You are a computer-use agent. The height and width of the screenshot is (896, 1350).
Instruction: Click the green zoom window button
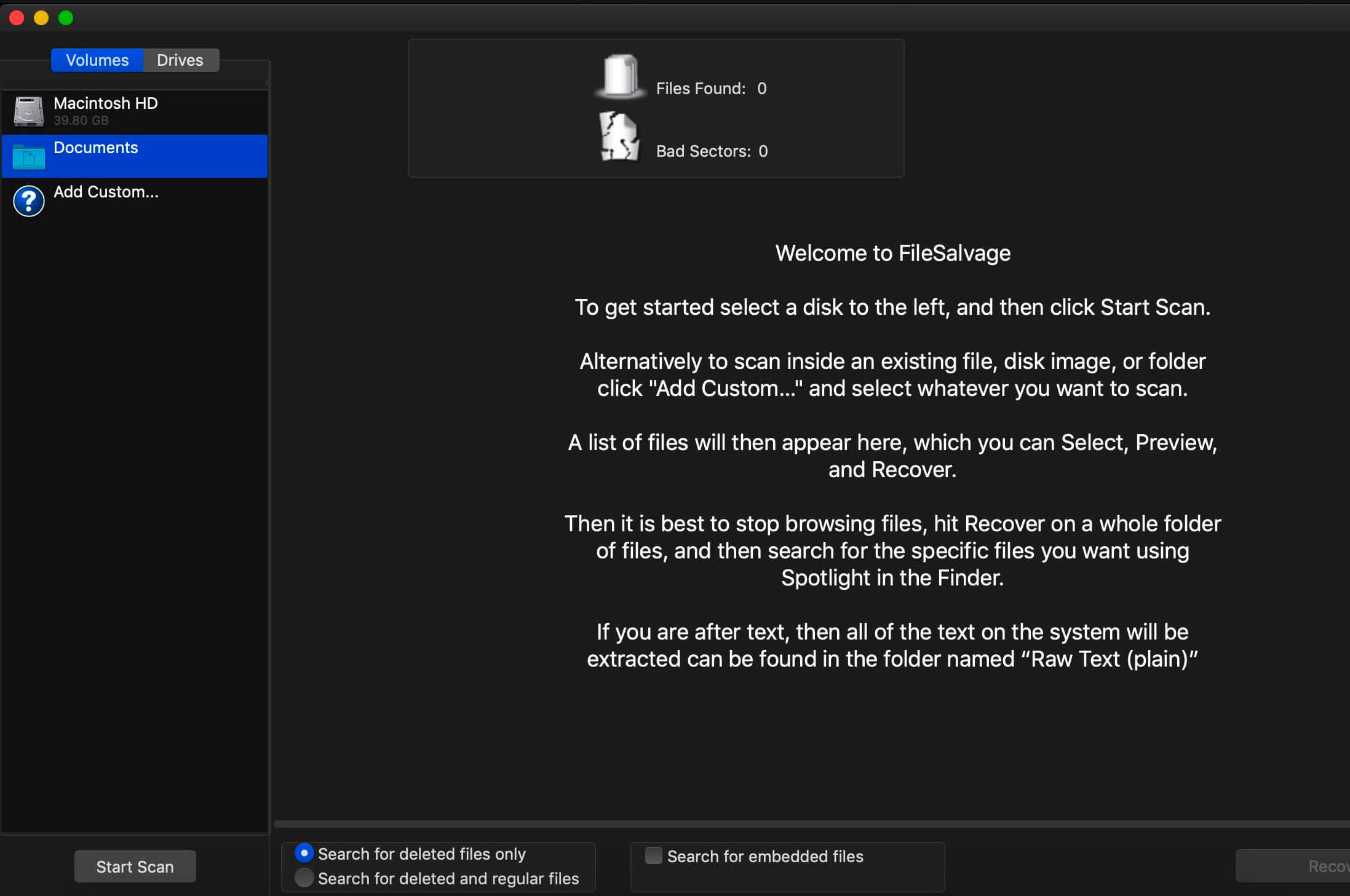(66, 18)
